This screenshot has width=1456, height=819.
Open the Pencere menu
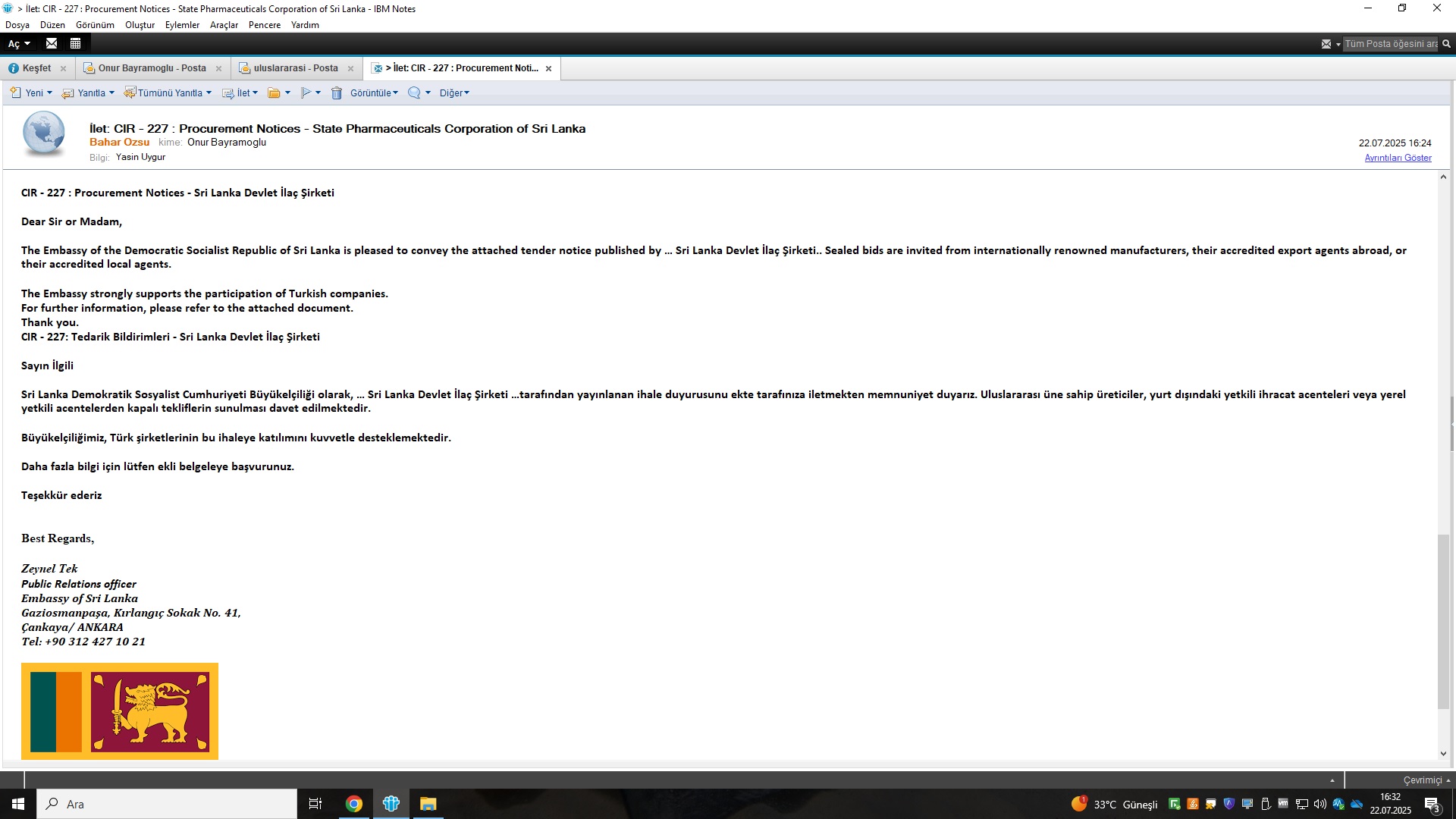[265, 25]
